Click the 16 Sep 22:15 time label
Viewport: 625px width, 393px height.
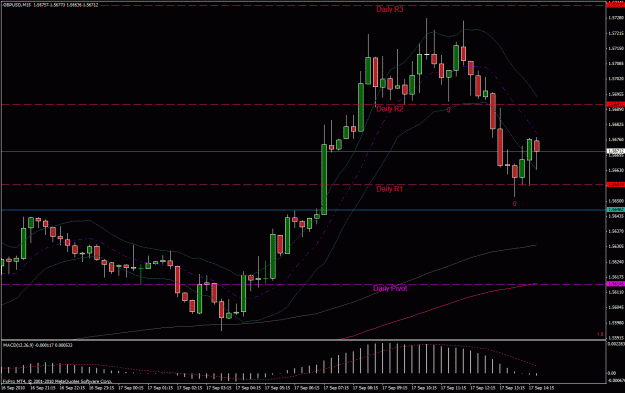(x=72, y=387)
